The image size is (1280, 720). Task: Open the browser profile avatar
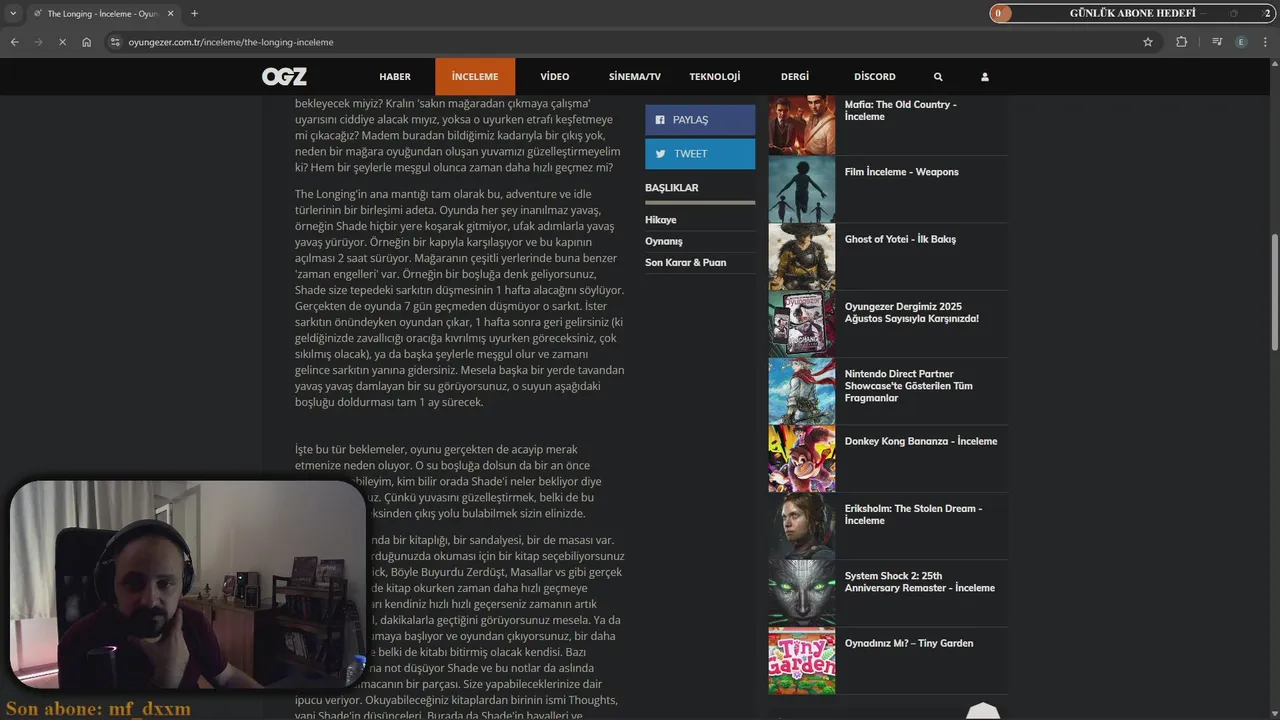[x=1241, y=42]
